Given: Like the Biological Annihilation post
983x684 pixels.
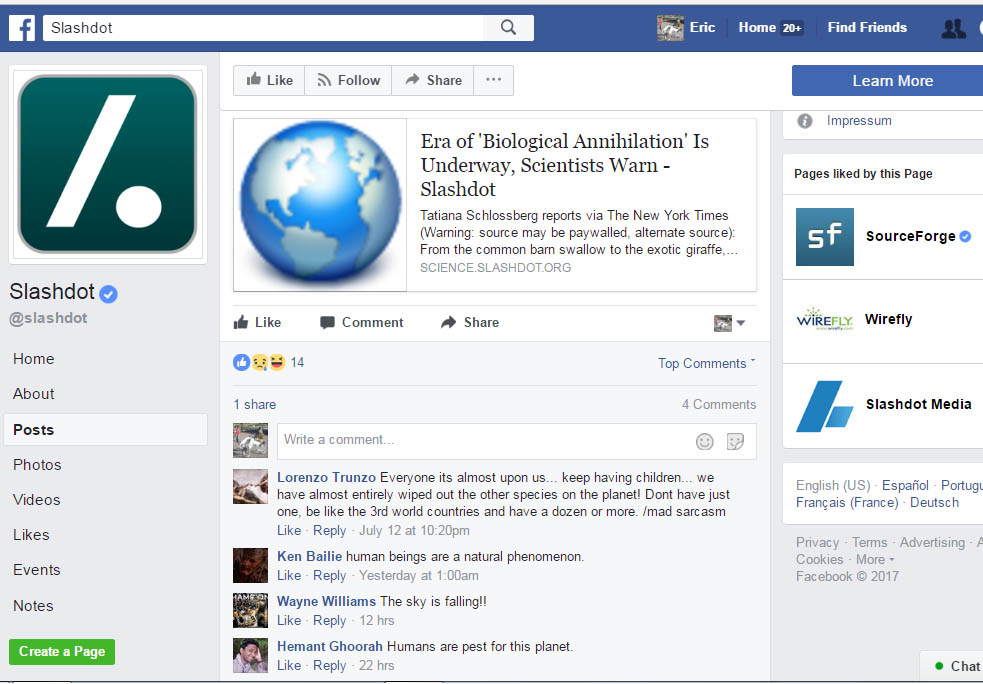Looking at the screenshot, I should [x=257, y=322].
